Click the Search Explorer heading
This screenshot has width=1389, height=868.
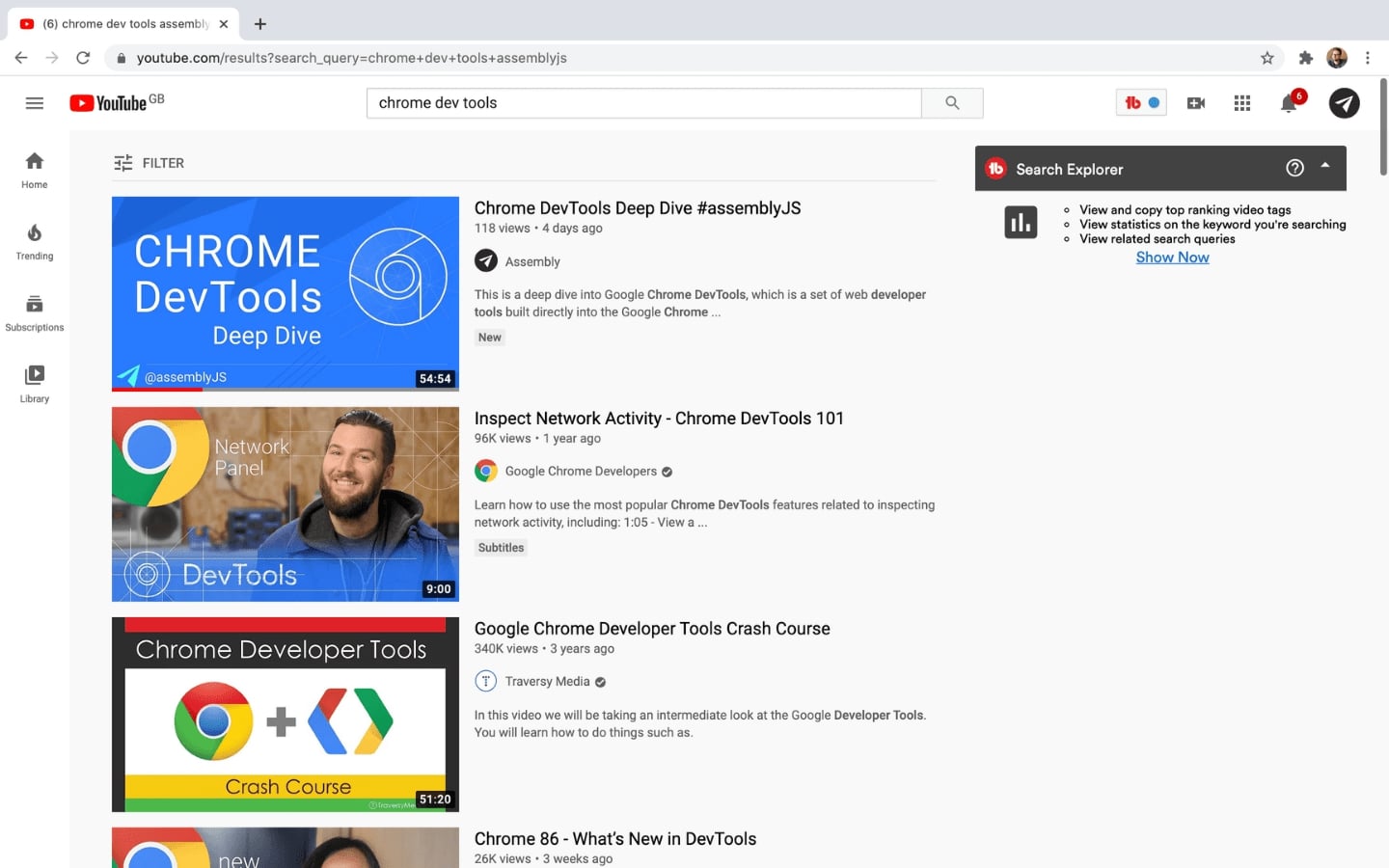(1069, 169)
